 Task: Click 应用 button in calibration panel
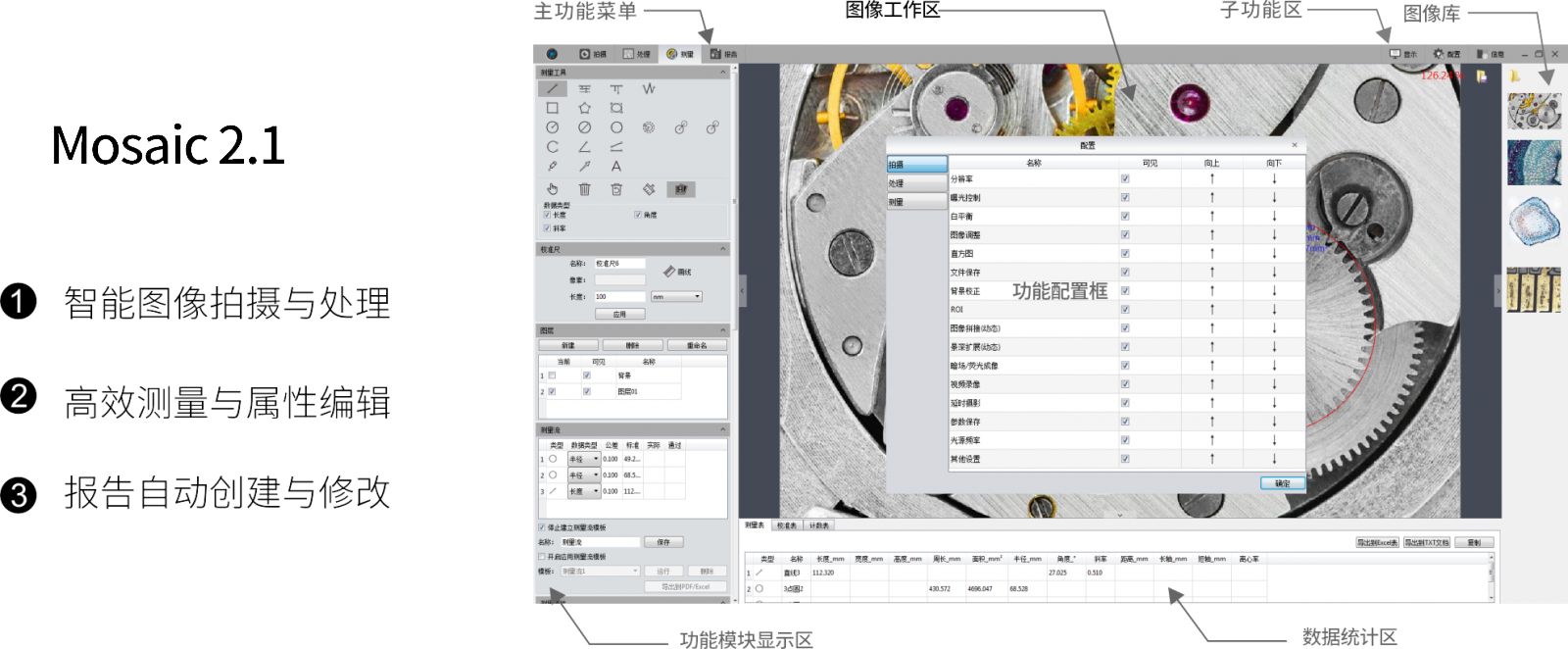coord(620,315)
